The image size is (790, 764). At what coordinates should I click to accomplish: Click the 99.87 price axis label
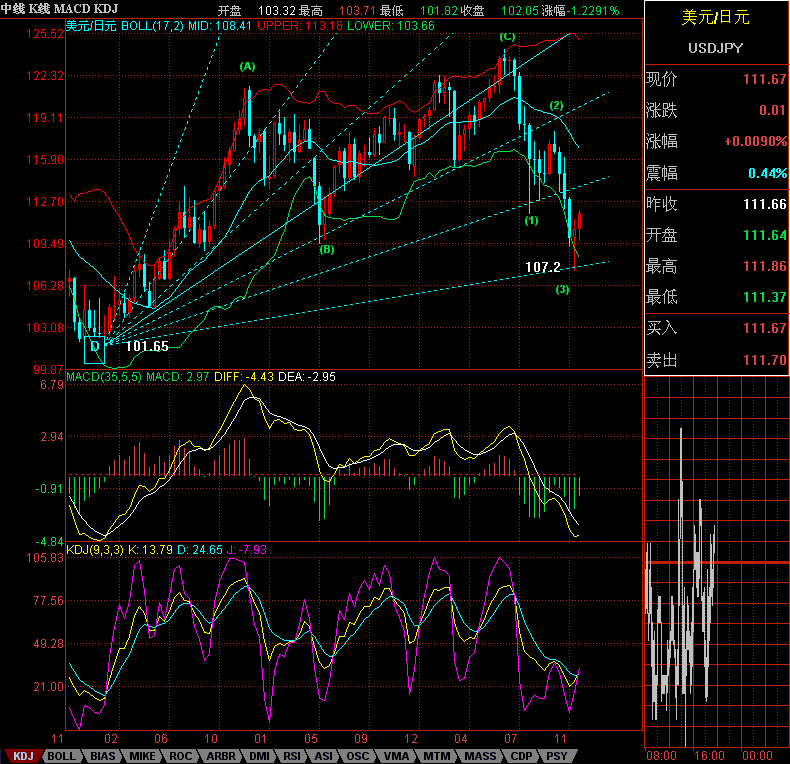click(x=48, y=369)
